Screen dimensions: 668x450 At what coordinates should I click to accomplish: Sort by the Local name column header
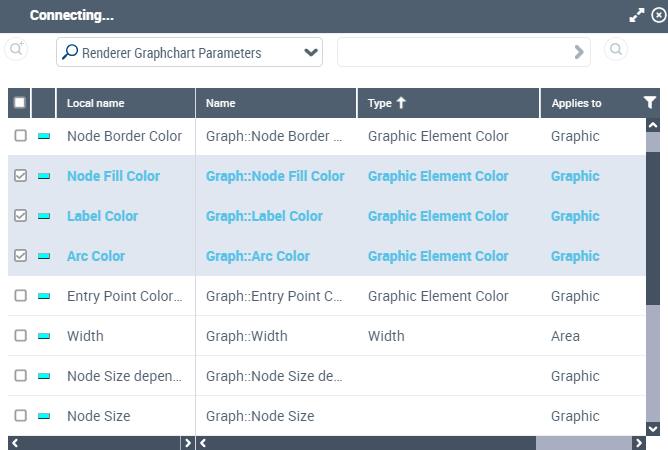[96, 103]
